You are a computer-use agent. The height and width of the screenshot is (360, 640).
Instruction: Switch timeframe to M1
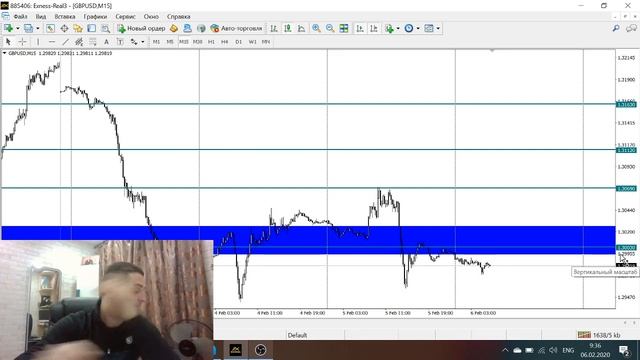[x=156, y=42]
